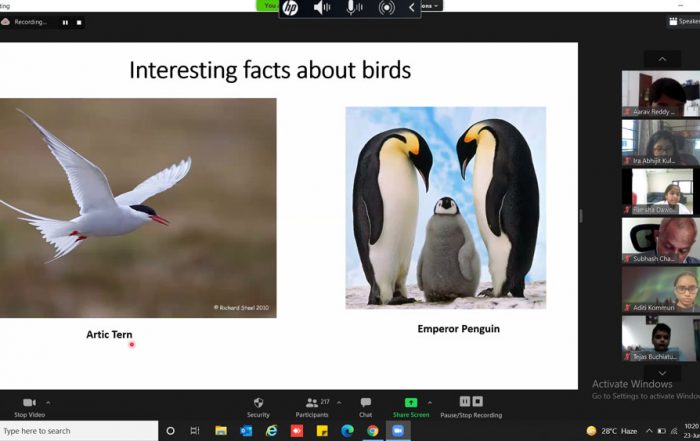Open share options arrow beside Share Screen
The image size is (700, 441).
(429, 403)
